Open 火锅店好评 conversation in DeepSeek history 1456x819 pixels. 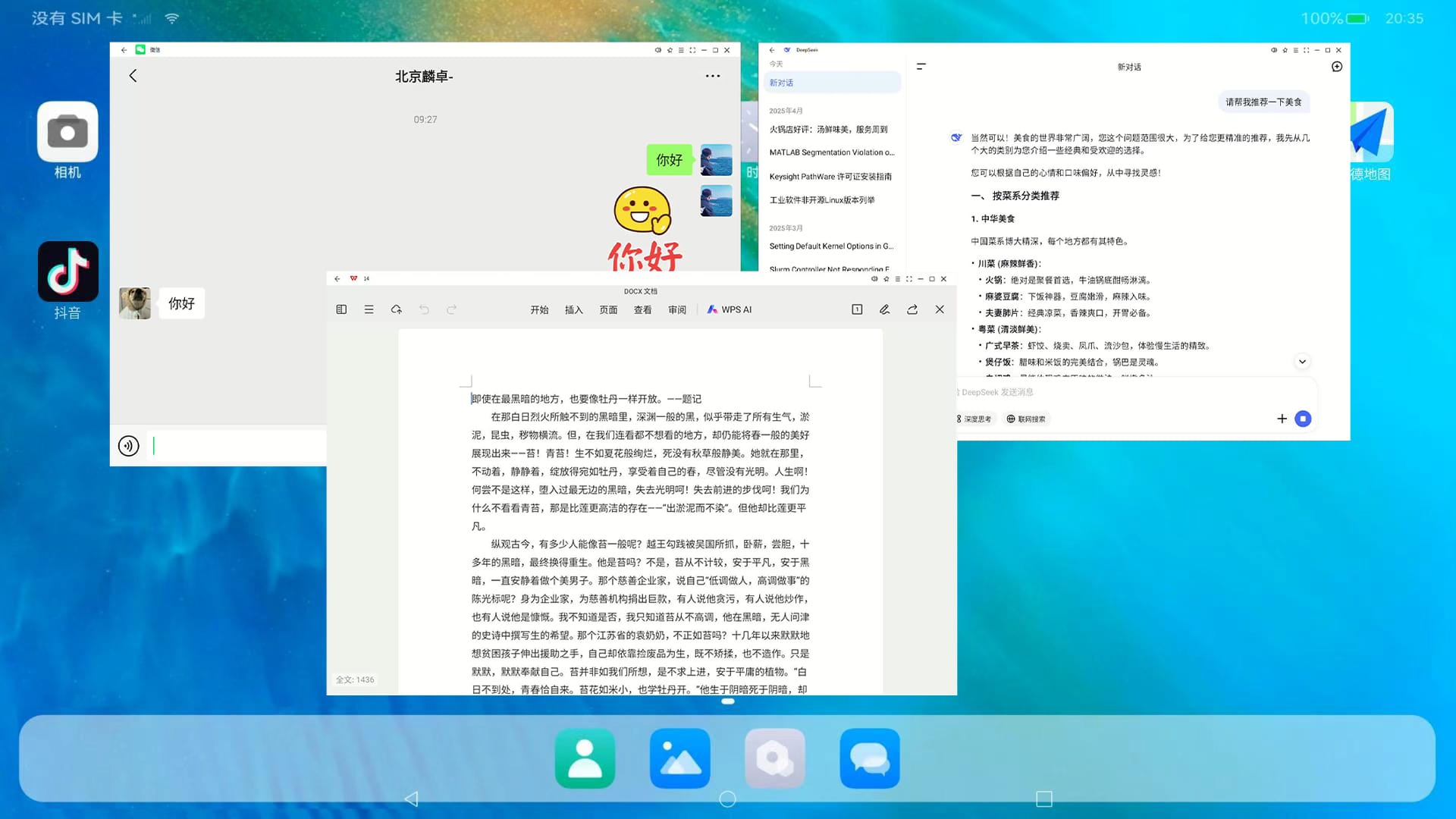[x=828, y=130]
